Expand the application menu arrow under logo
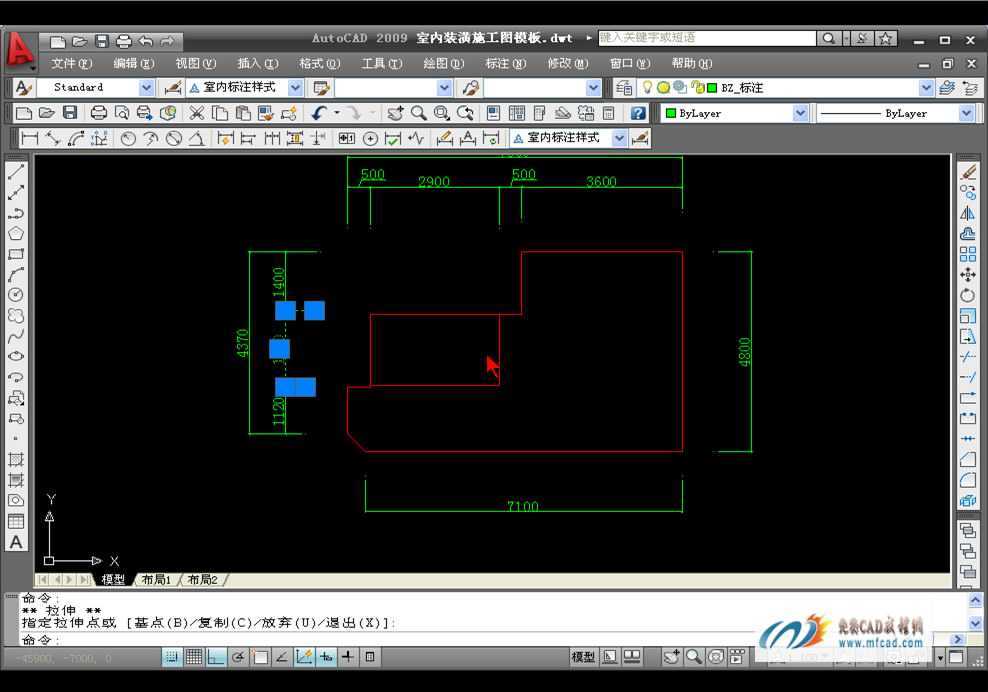The width and height of the screenshot is (988, 692). pyautogui.click(x=32, y=66)
